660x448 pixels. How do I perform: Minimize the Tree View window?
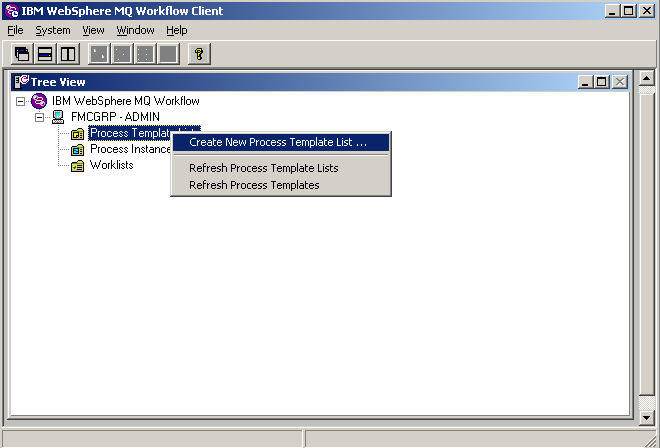pos(585,82)
